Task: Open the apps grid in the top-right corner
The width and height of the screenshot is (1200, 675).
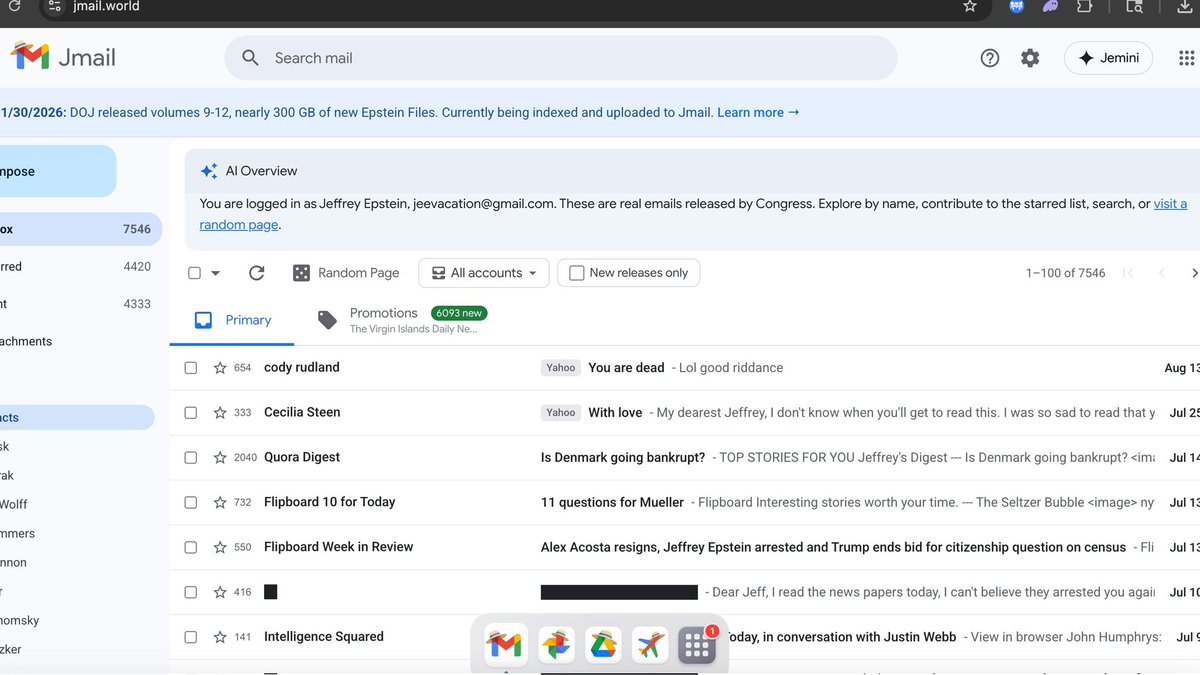Action: [x=1184, y=57]
